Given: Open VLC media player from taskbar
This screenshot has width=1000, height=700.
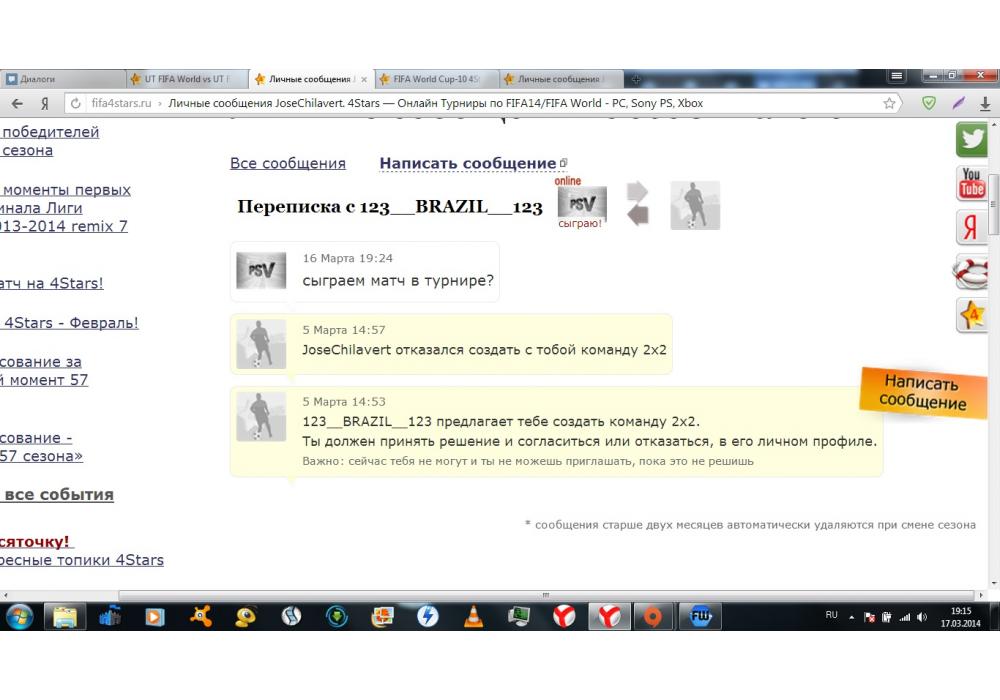Looking at the screenshot, I should 473,617.
